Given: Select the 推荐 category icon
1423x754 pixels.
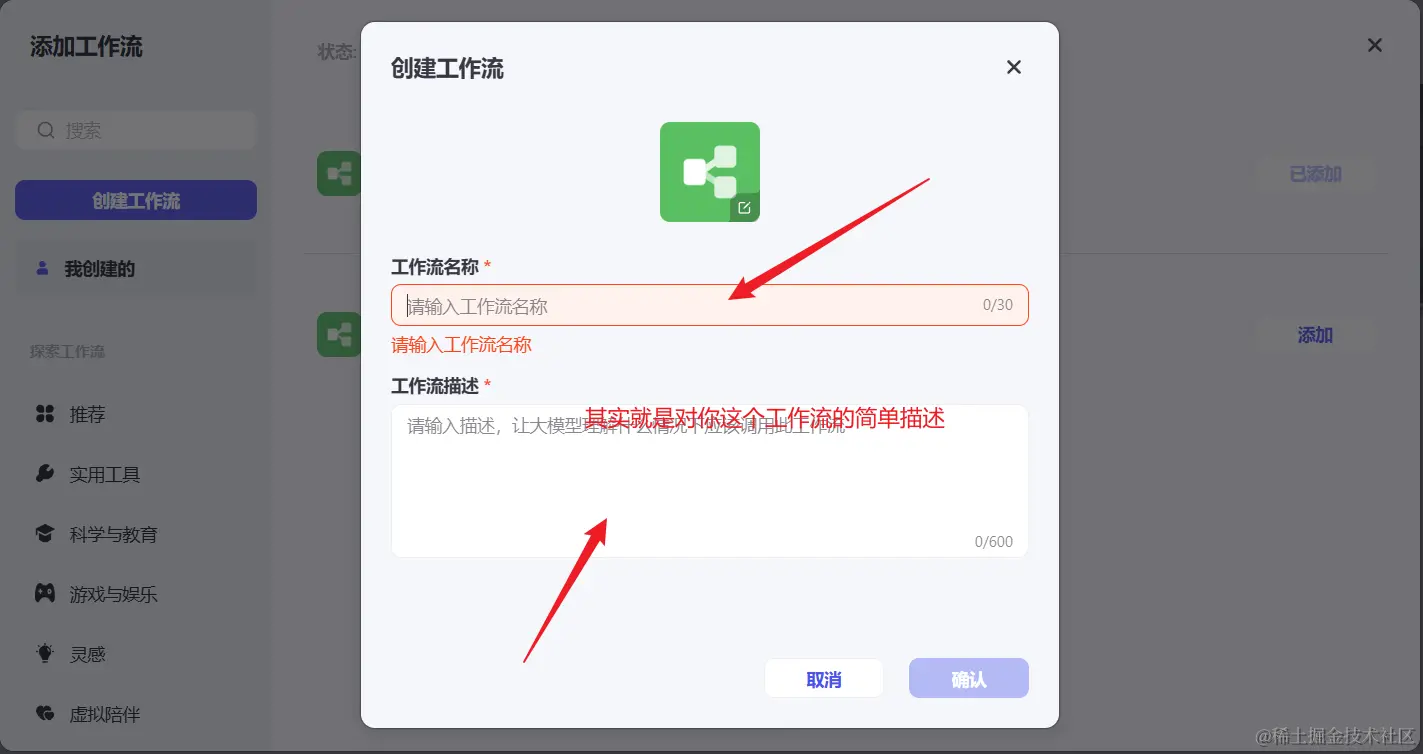Looking at the screenshot, I should click(45, 414).
